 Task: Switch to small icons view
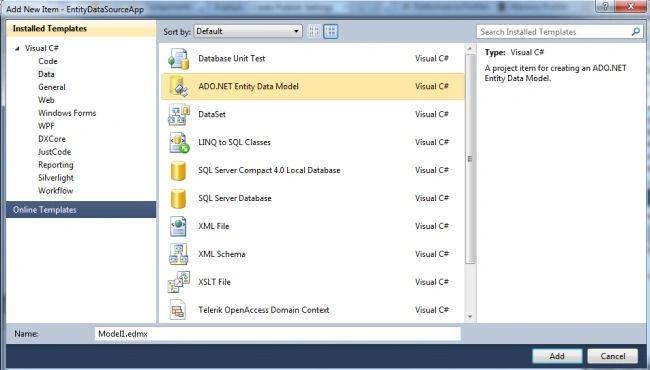click(x=314, y=31)
